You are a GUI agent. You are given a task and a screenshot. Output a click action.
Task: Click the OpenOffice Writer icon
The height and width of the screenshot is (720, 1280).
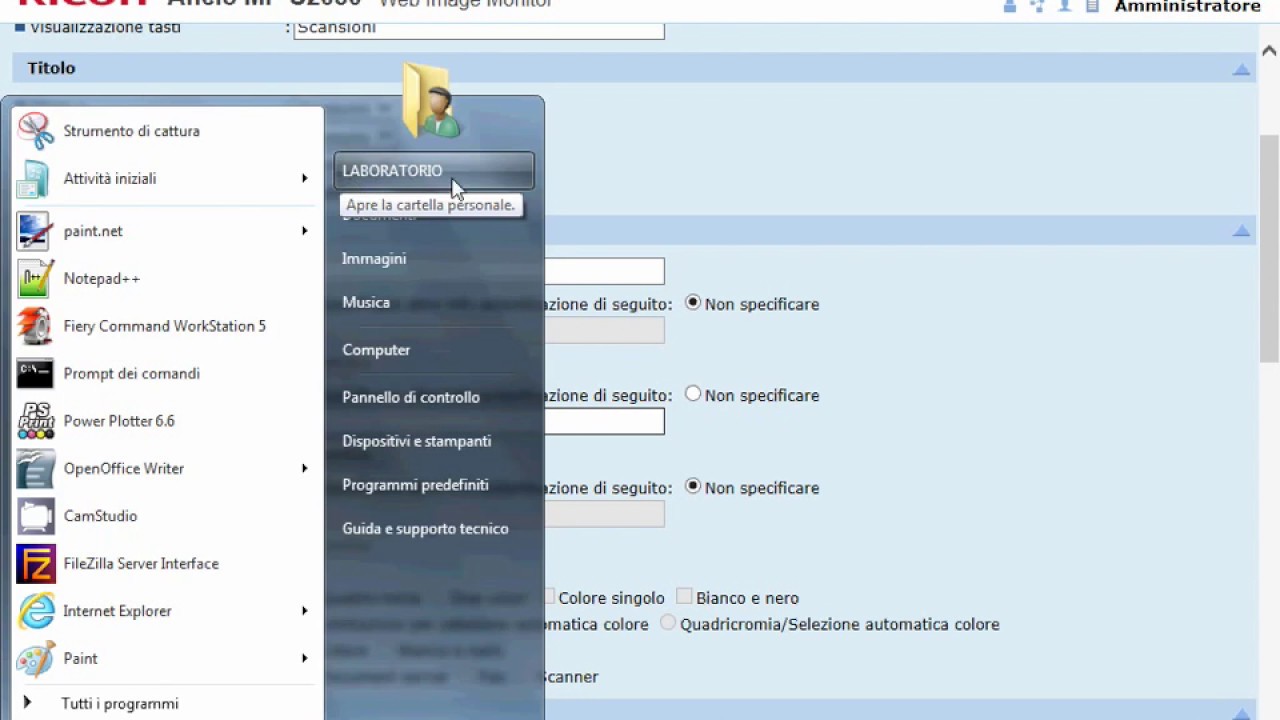(x=35, y=468)
